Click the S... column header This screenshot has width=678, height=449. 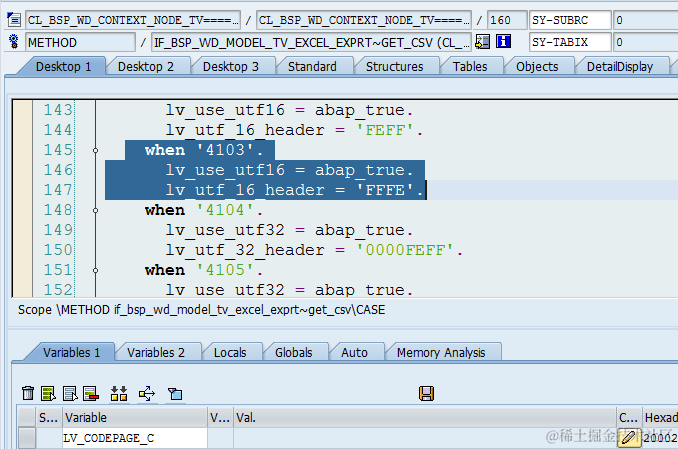[x=49, y=417]
